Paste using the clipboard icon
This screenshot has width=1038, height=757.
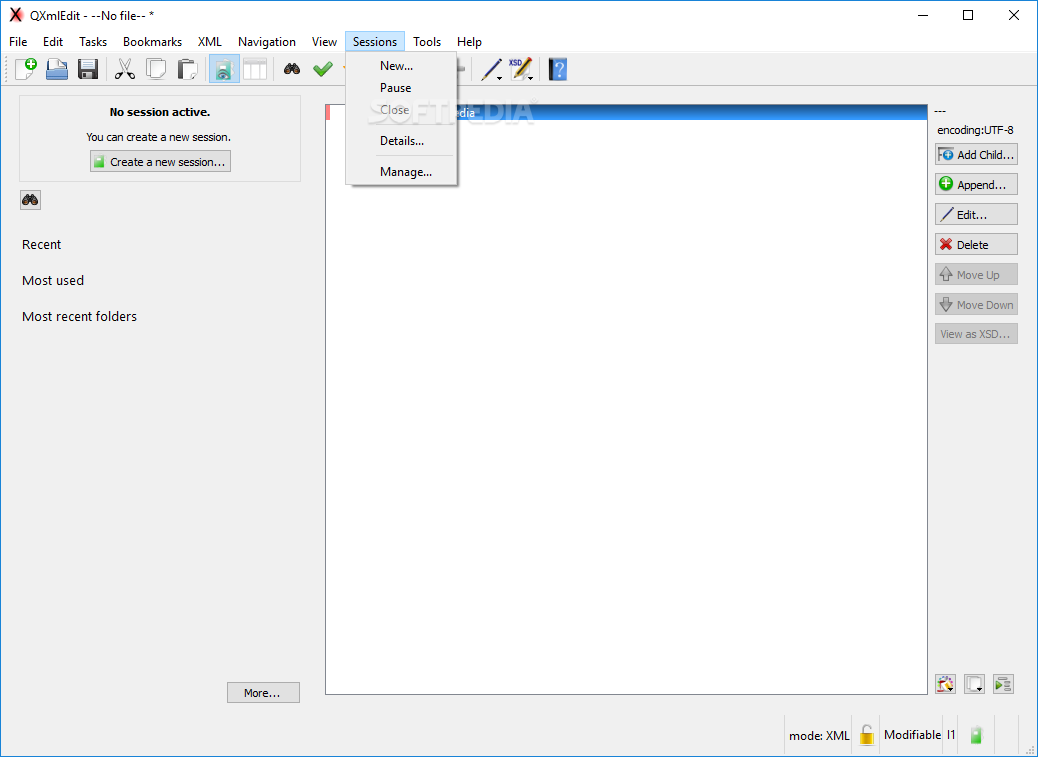(187, 69)
